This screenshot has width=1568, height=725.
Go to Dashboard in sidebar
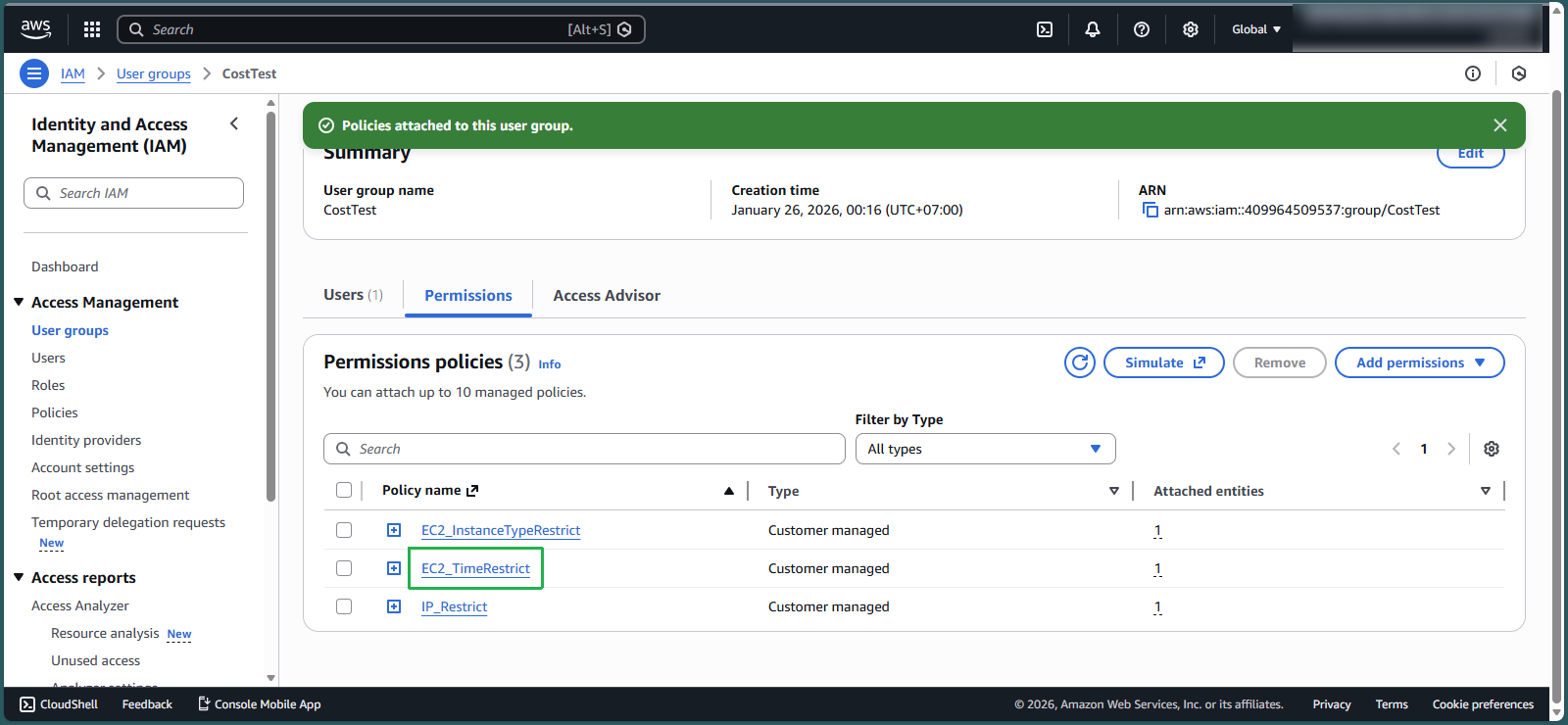coord(65,266)
